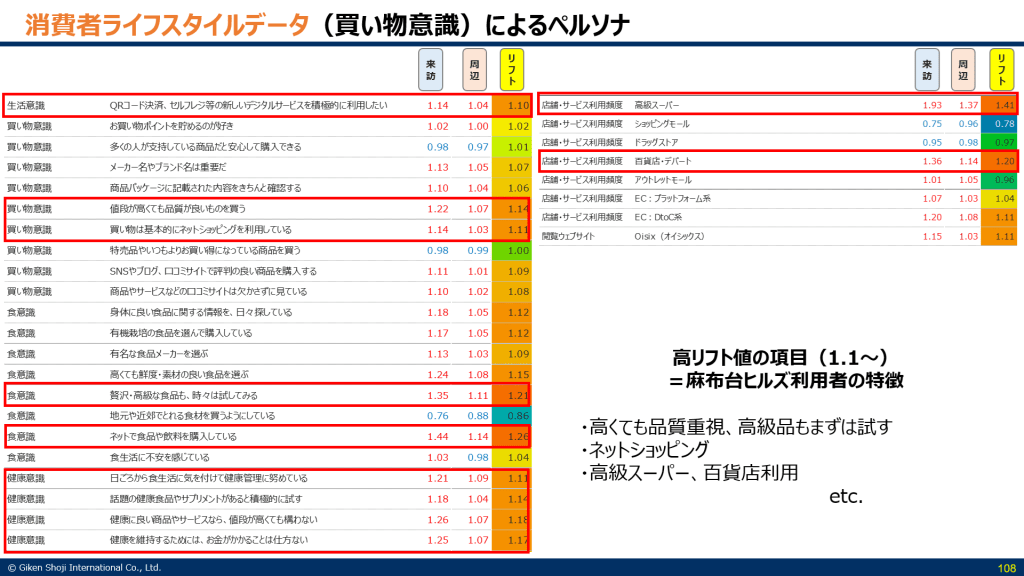Click the teal lift cell 0.86
This screenshot has height=576, width=1024.
click(x=512, y=416)
